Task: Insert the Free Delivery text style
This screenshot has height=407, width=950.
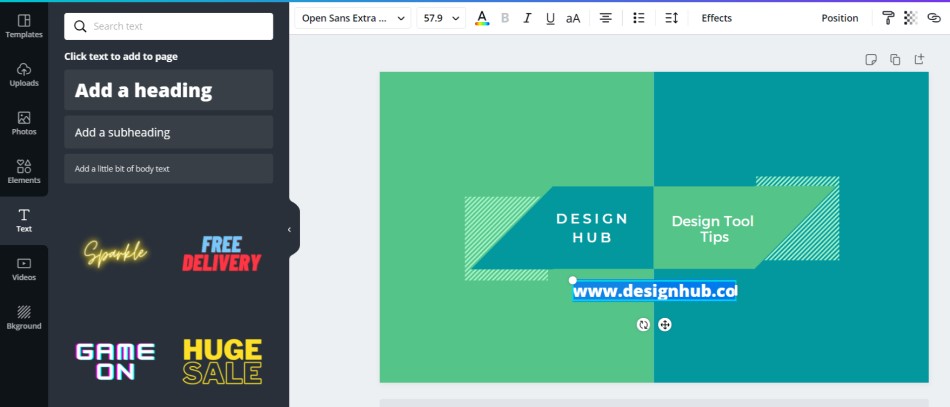Action: (x=222, y=253)
